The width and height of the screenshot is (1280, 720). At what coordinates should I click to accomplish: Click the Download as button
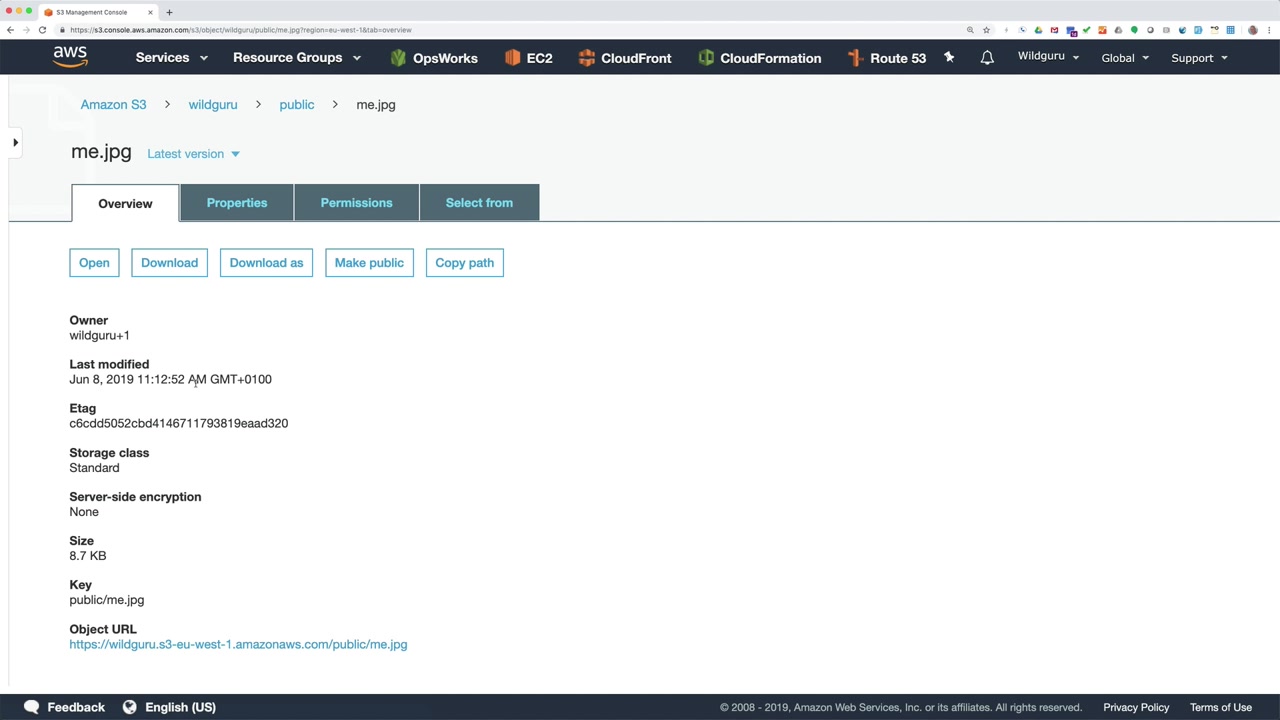(266, 263)
